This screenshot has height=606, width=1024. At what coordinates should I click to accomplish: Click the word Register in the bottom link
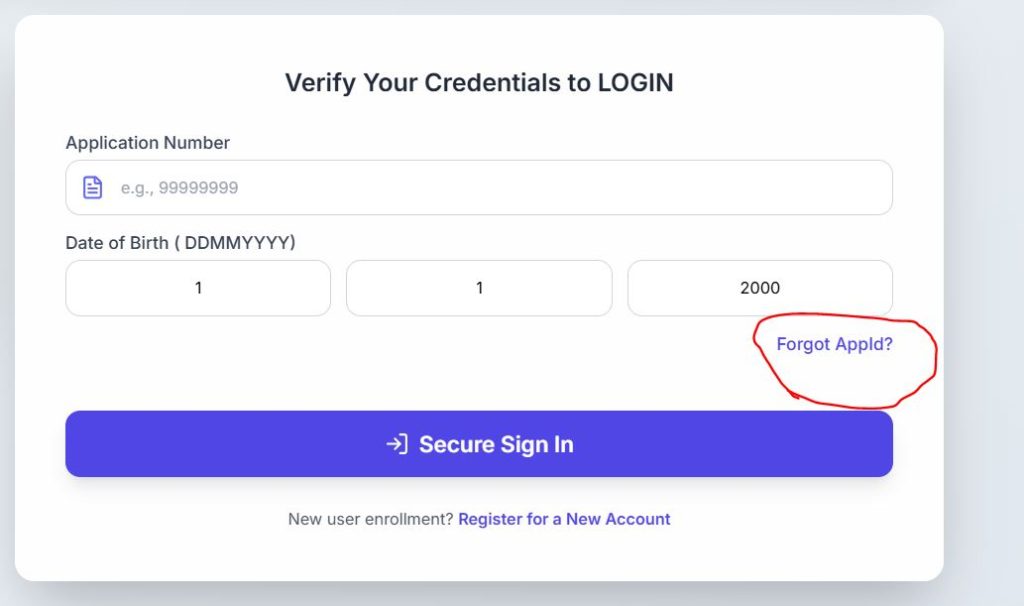(491, 519)
